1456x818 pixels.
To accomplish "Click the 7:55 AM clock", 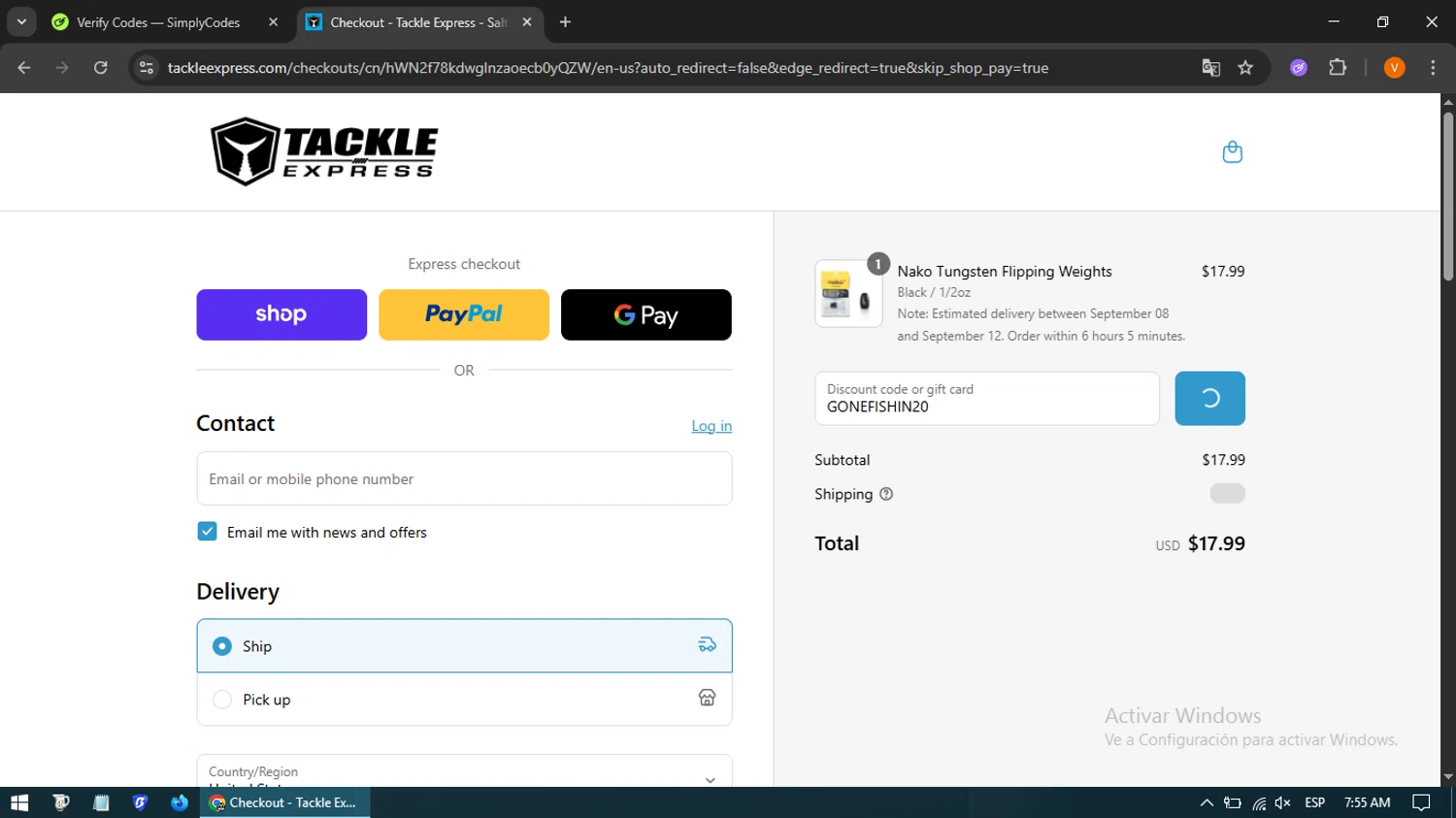I will (x=1368, y=802).
